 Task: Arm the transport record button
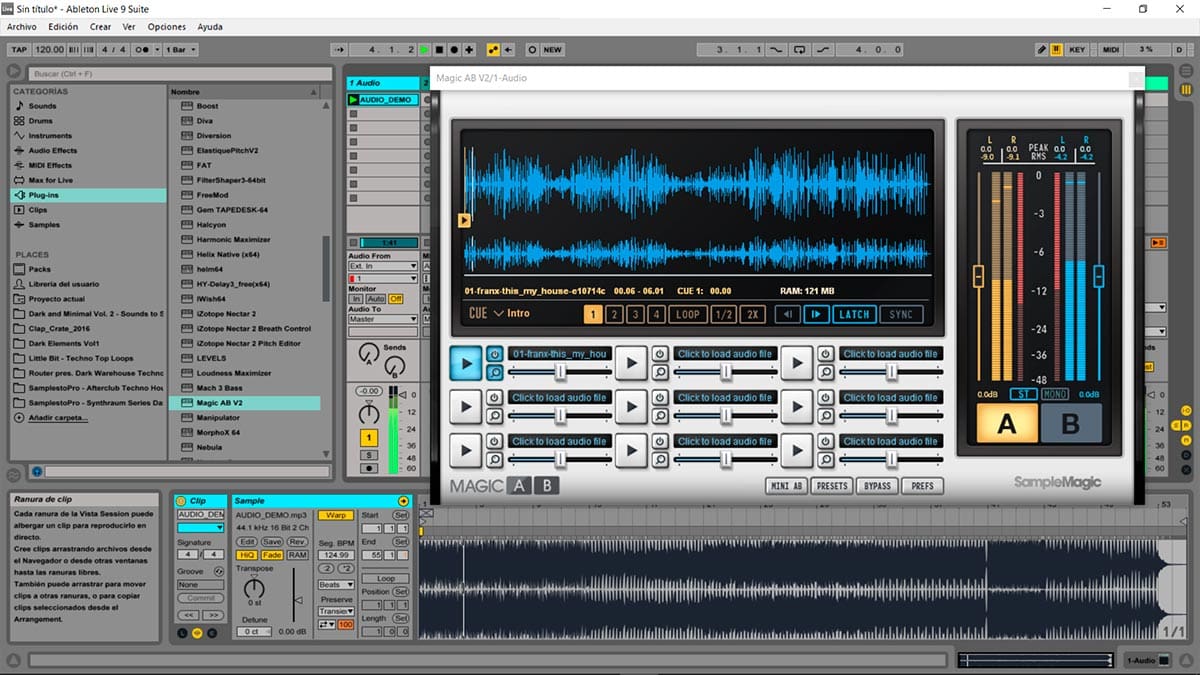455,49
